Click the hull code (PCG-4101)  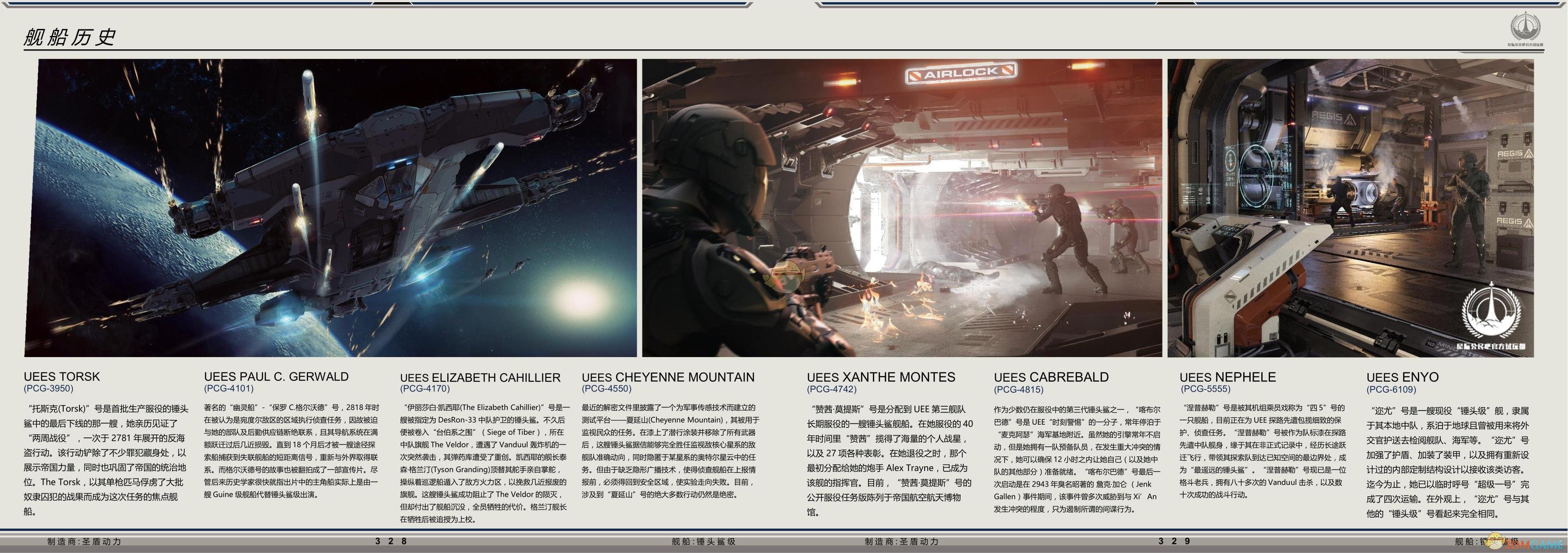pos(229,388)
